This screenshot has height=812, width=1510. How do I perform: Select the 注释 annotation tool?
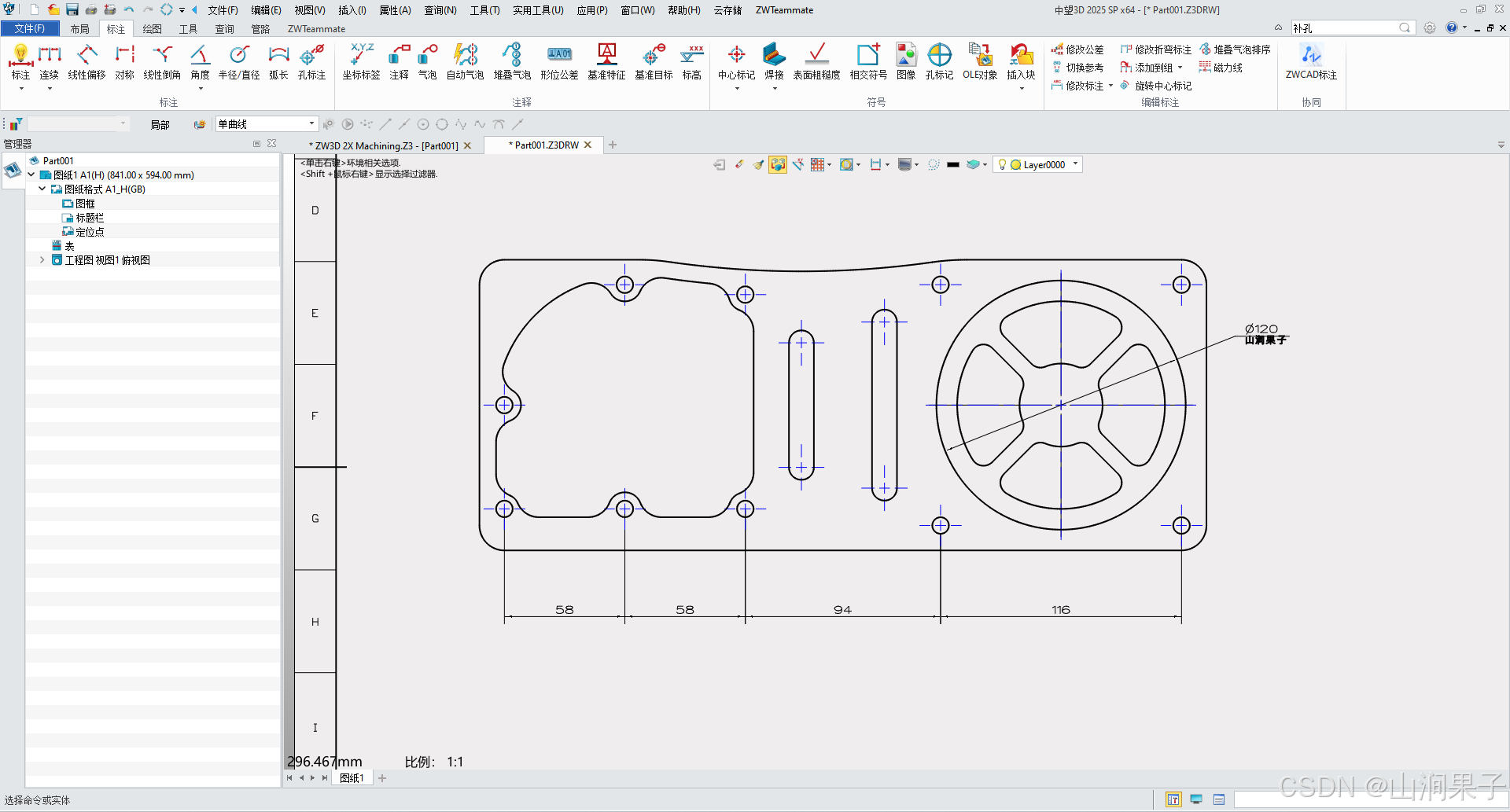399,62
